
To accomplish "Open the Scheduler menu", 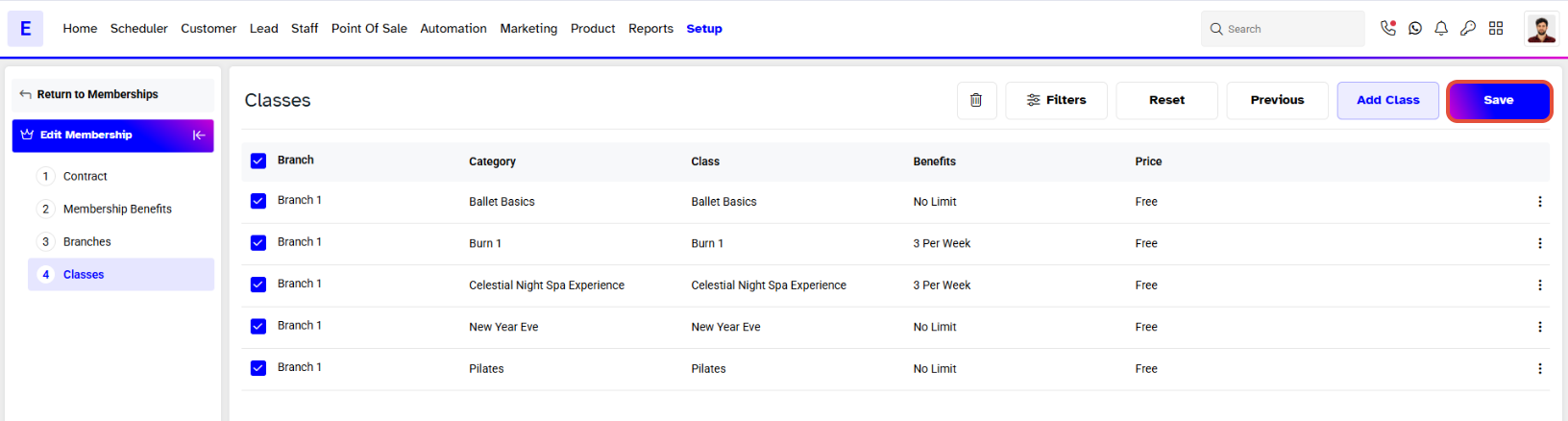I will [138, 29].
